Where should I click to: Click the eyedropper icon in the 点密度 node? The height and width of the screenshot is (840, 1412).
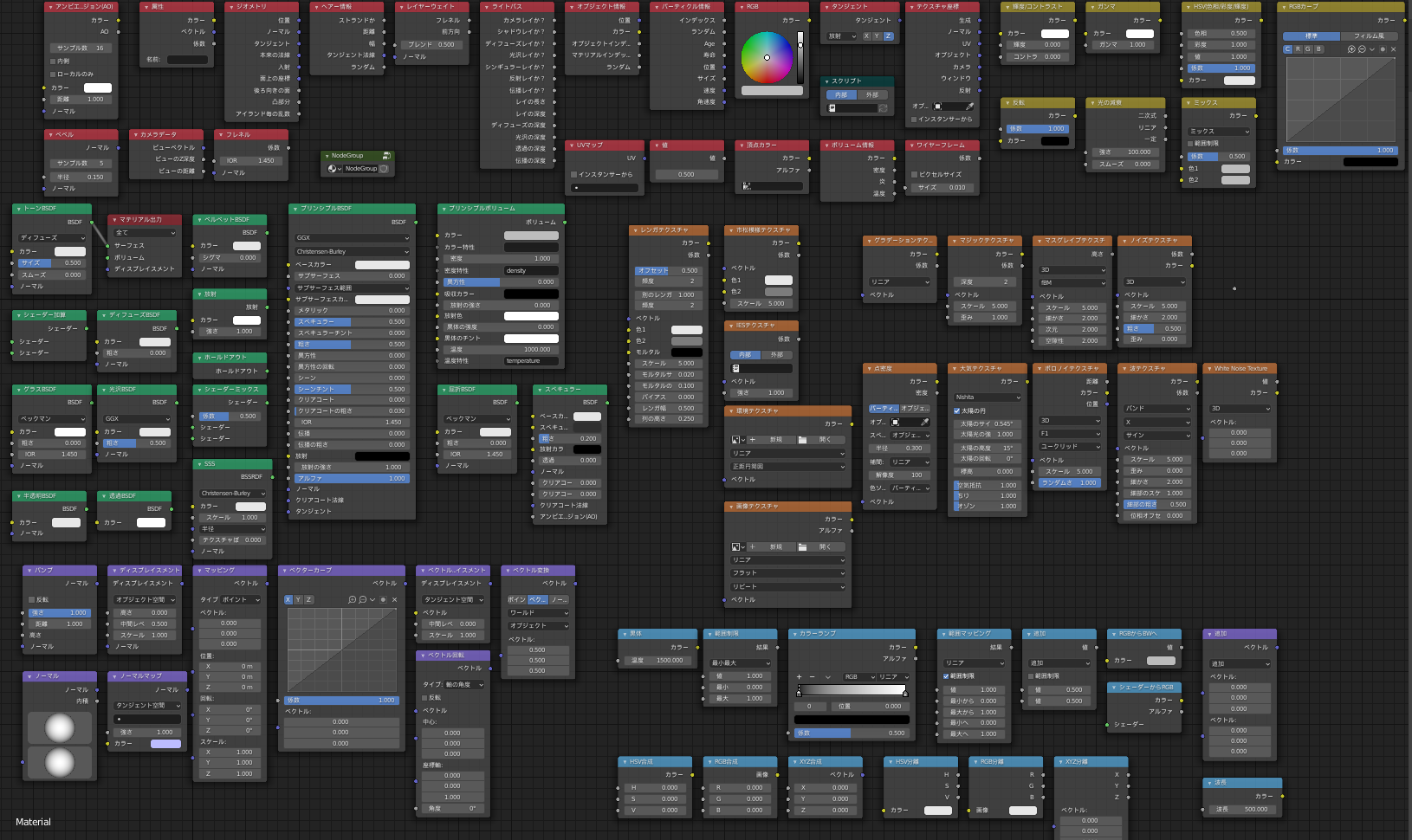(926, 423)
